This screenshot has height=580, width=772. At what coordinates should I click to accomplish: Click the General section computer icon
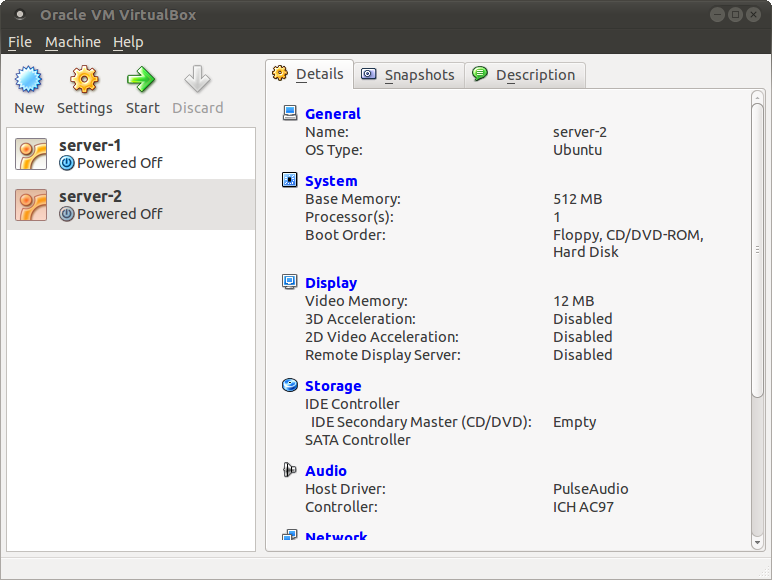coord(290,113)
